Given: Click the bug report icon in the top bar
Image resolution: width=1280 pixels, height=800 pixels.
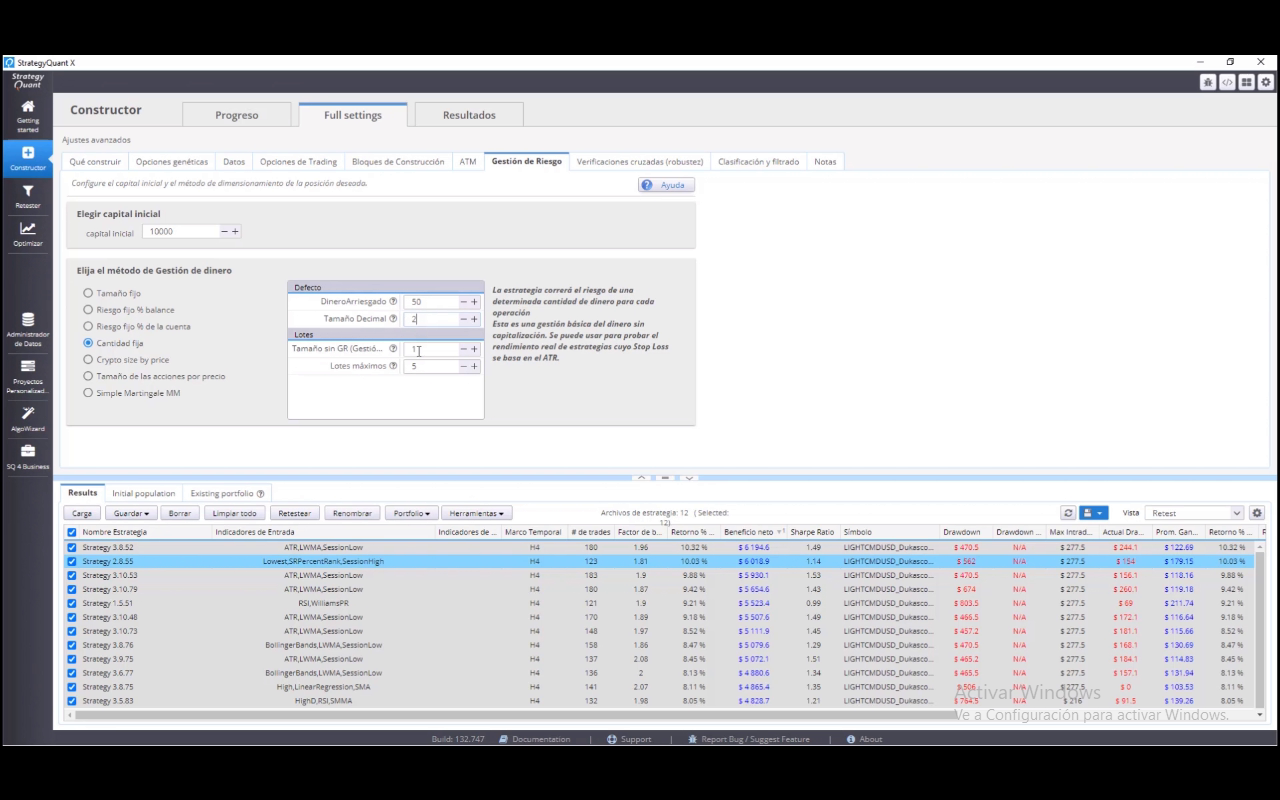Looking at the screenshot, I should [x=1208, y=82].
